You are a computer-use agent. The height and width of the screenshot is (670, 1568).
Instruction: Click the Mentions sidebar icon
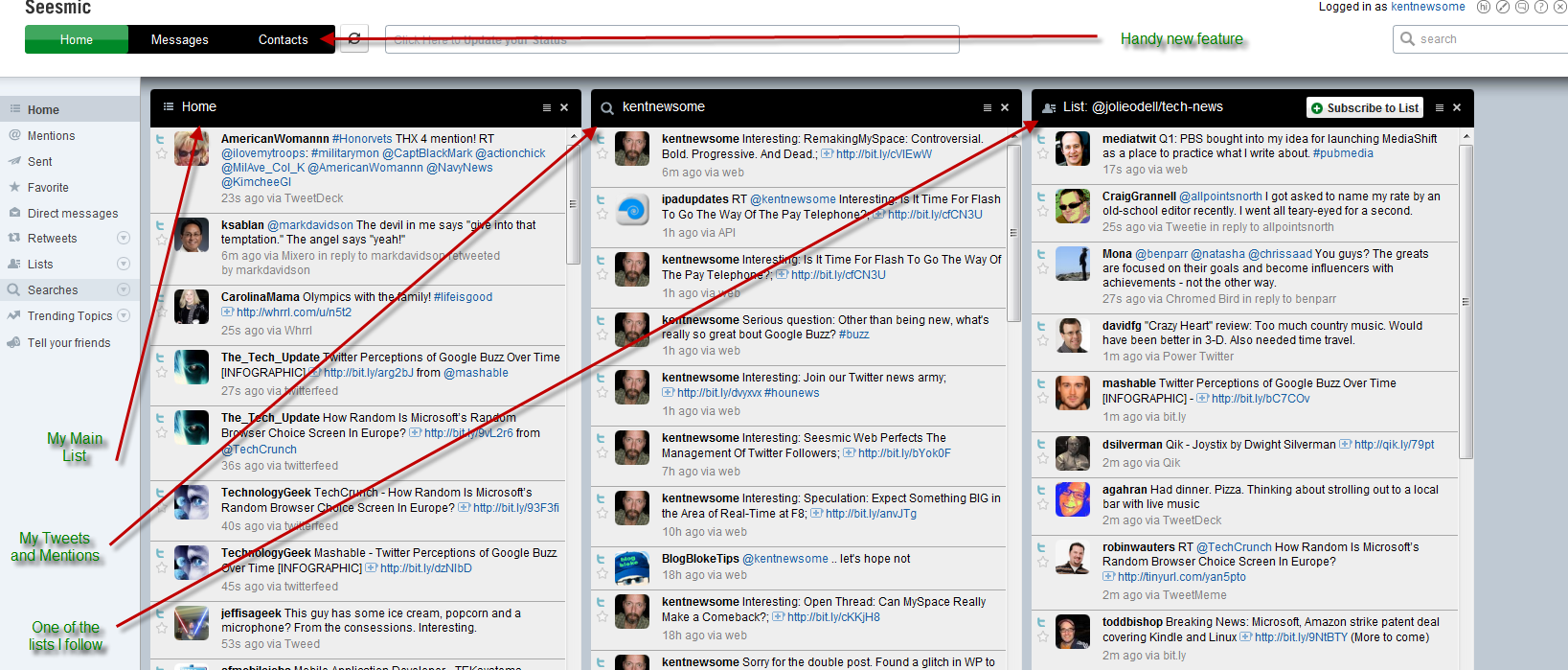pos(14,136)
